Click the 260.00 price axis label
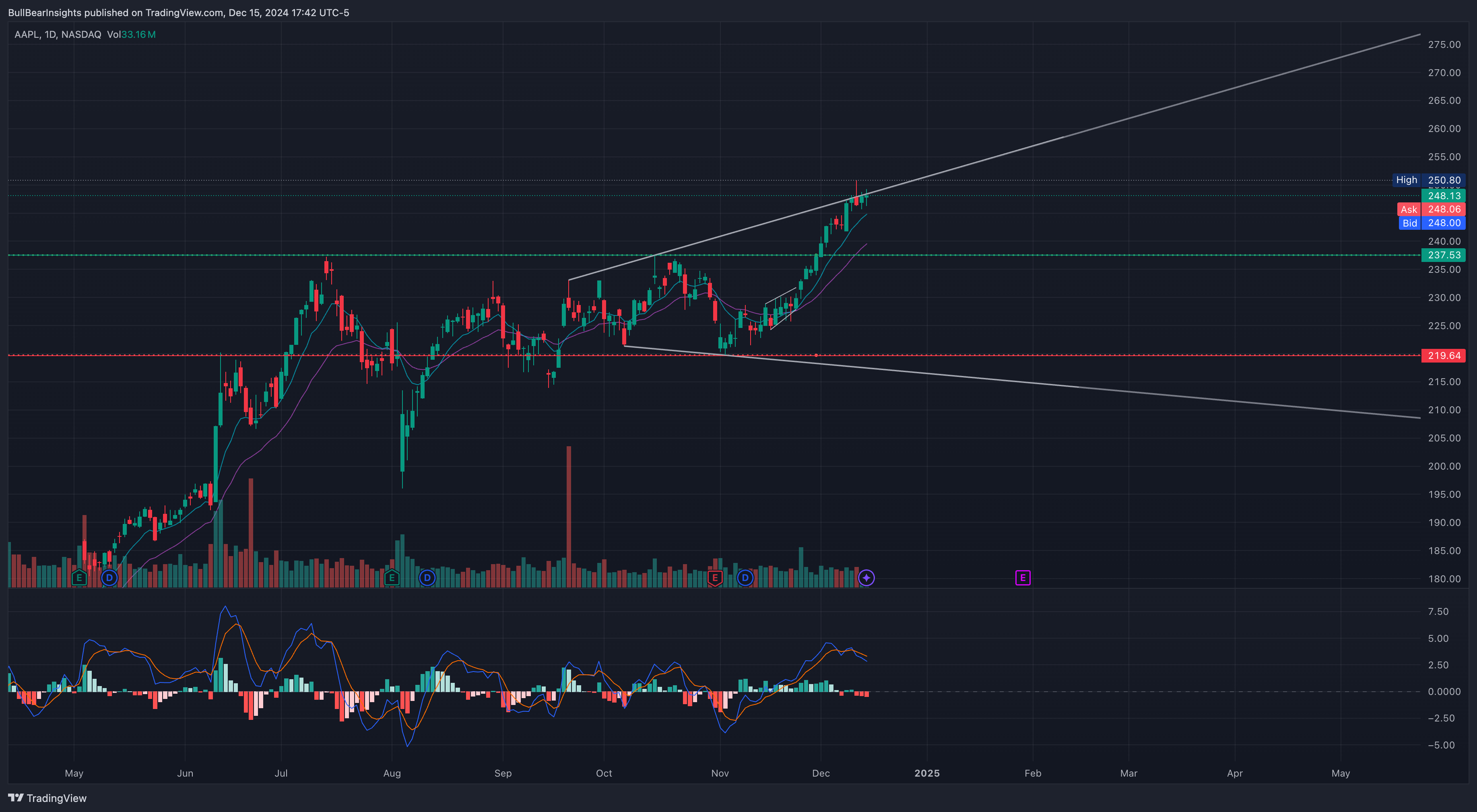Image resolution: width=1477 pixels, height=812 pixels. pyautogui.click(x=1444, y=128)
